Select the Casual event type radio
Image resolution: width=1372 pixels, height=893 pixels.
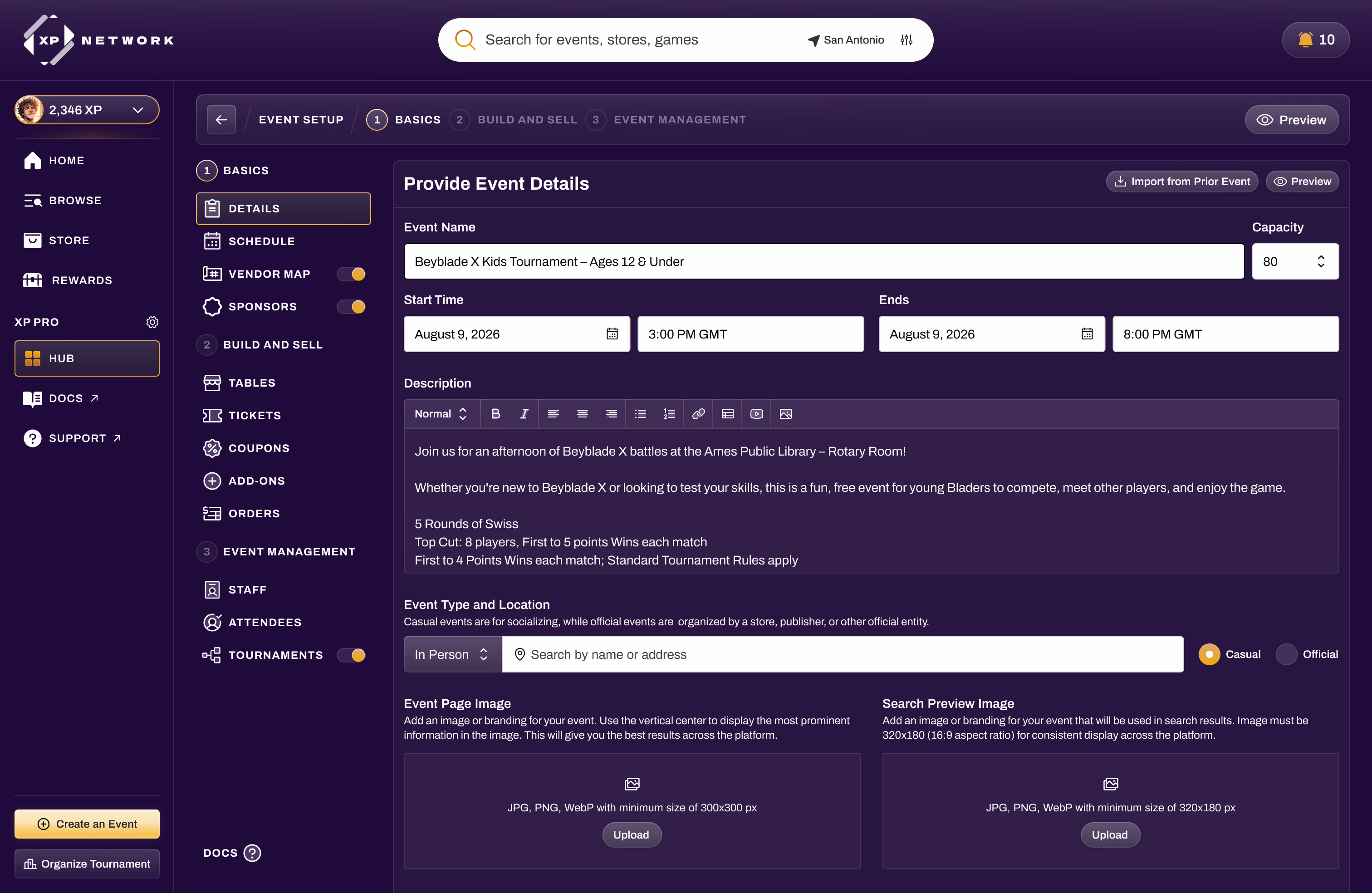(1210, 654)
